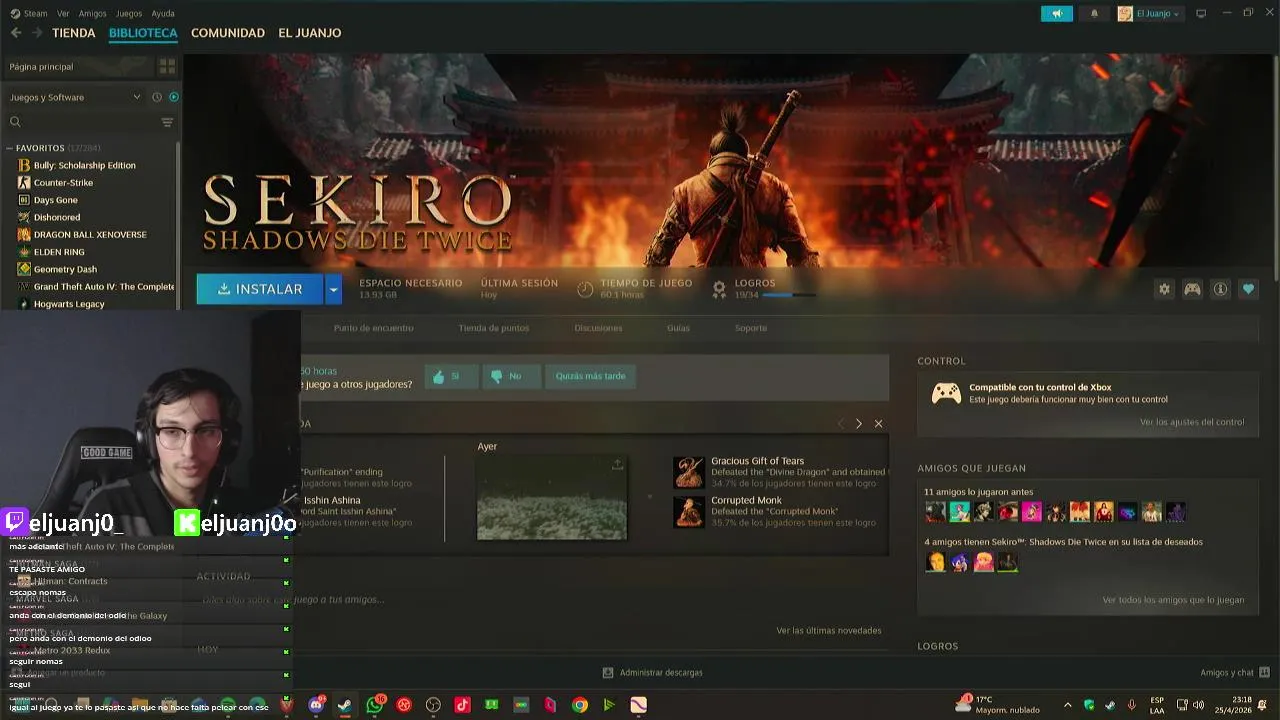Image resolution: width=1280 pixels, height=720 pixels.
Task: Open the Guías tab
Action: tap(678, 328)
